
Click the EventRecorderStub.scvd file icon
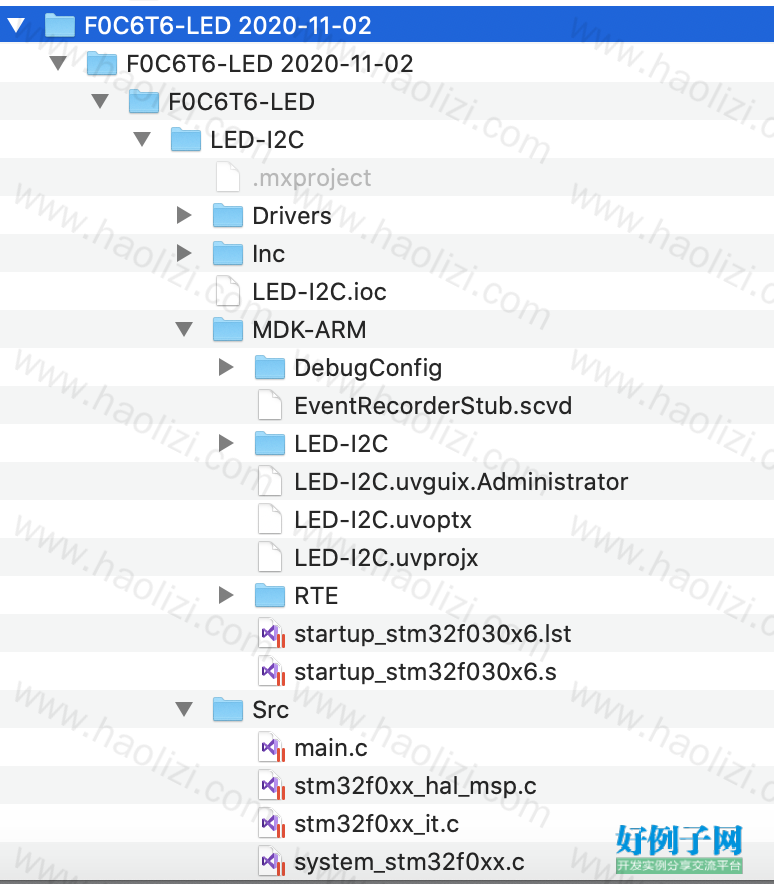pos(270,405)
